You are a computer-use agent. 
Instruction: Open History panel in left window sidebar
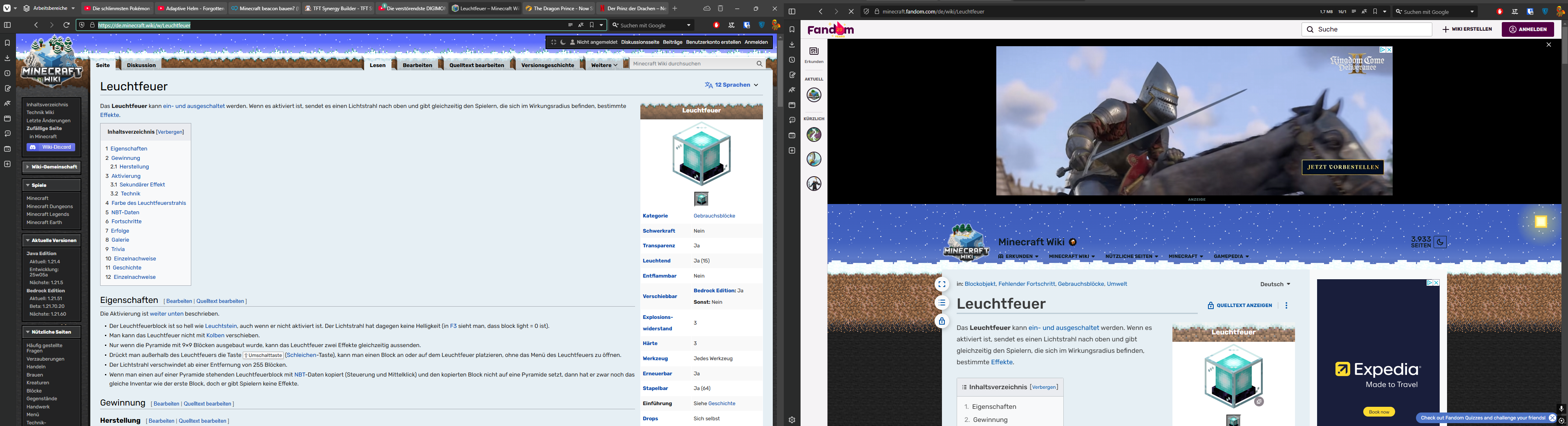pyautogui.click(x=7, y=74)
